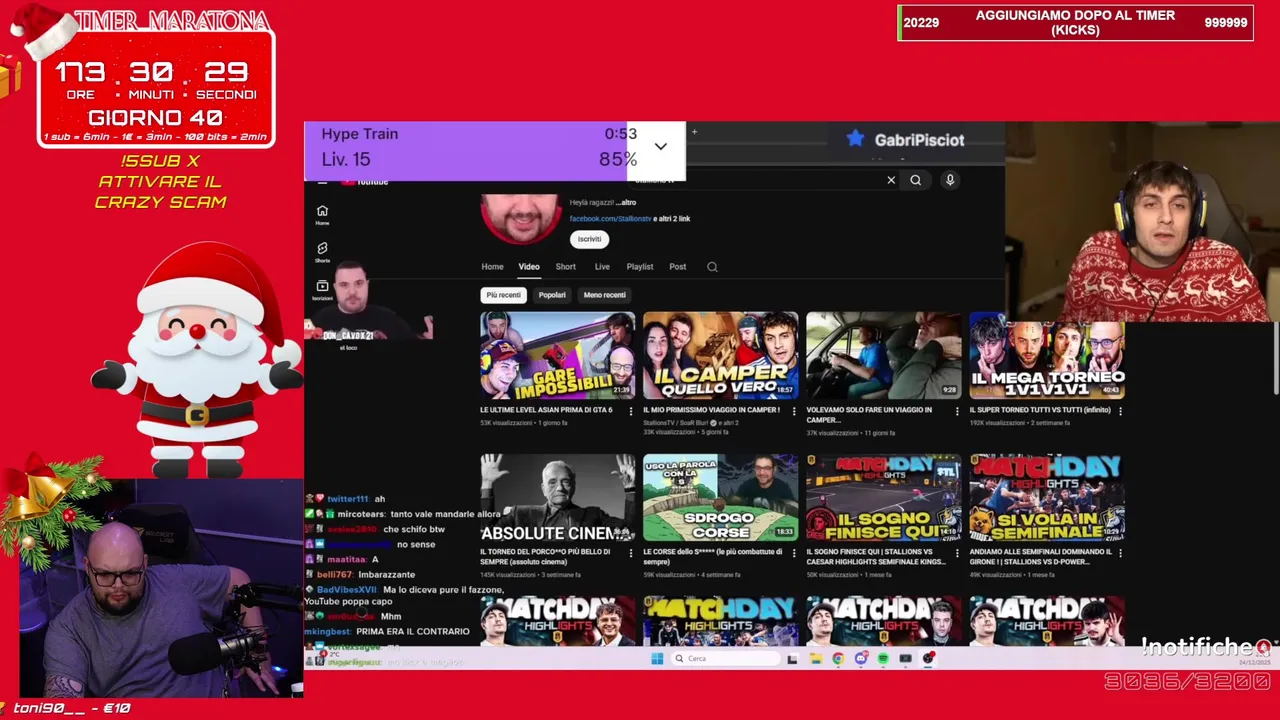Open a new browser tab with the plus

tap(694, 131)
